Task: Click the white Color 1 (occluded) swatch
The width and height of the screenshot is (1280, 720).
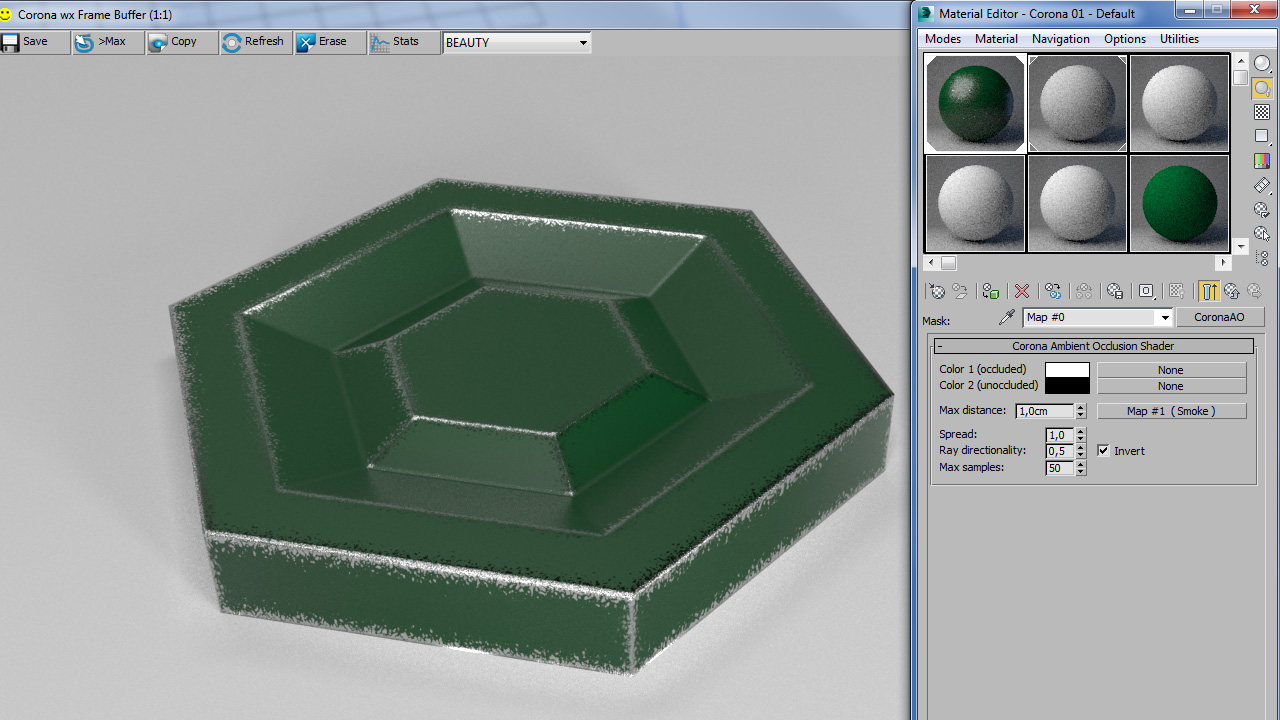Action: click(1067, 370)
